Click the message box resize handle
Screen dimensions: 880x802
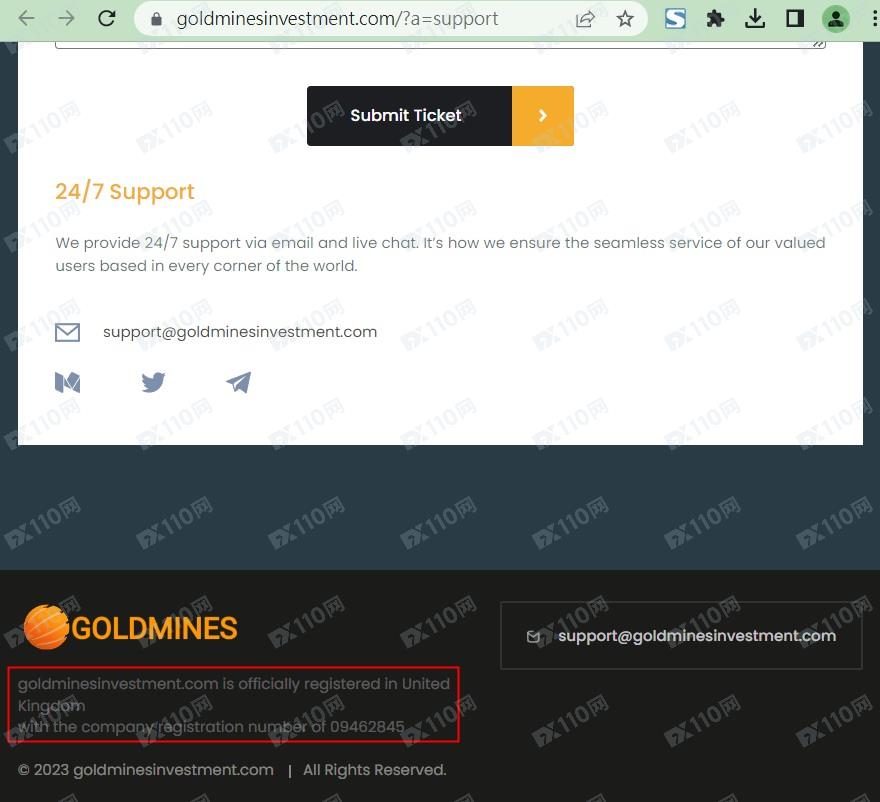click(x=819, y=44)
